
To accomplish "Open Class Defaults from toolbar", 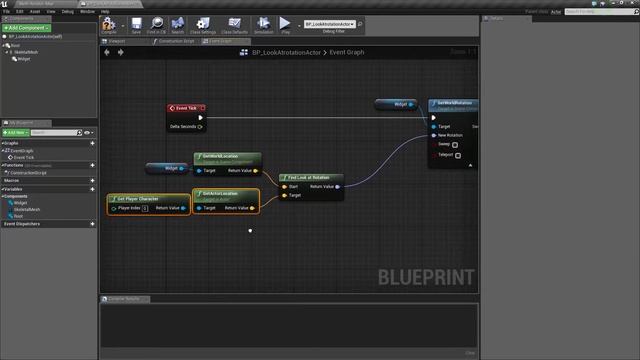I will [234, 25].
